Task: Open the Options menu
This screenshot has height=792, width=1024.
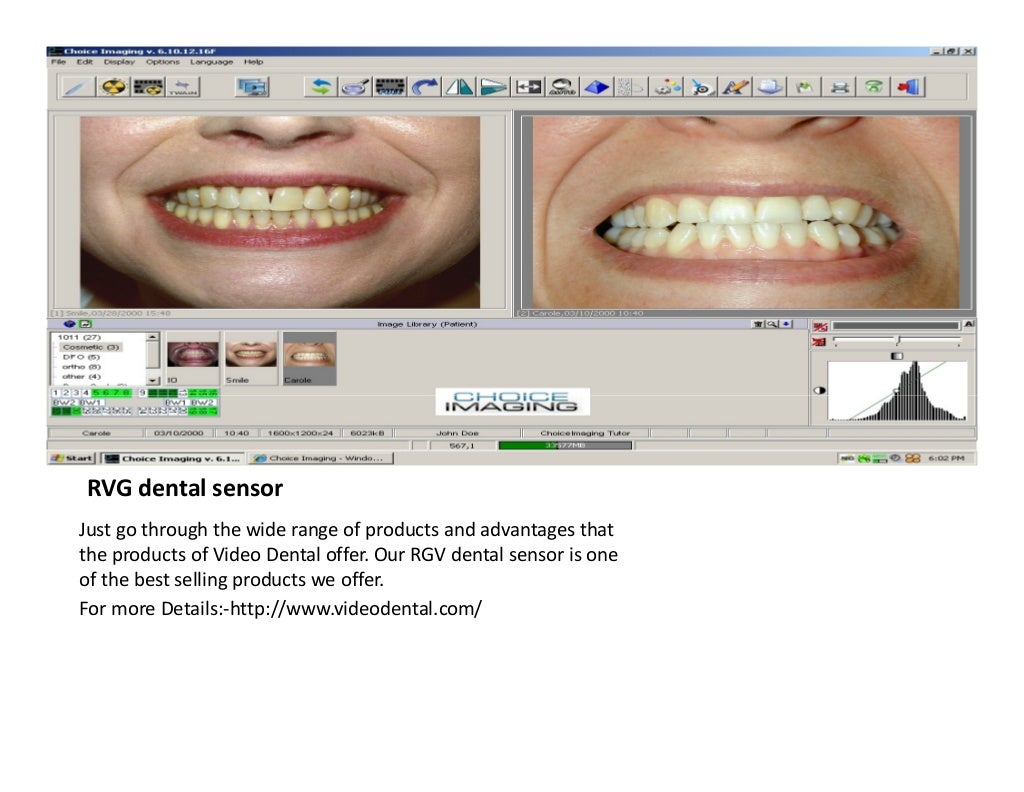Action: (x=163, y=62)
